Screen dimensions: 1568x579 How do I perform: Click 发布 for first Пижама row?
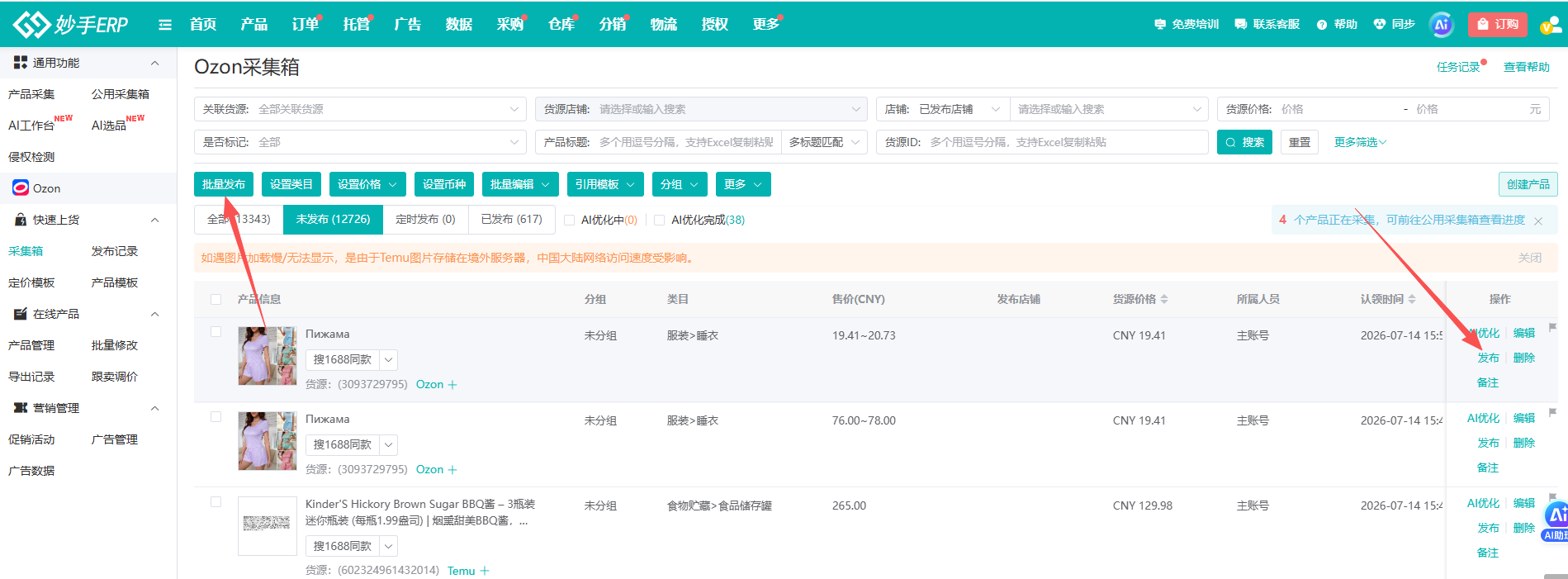click(x=1489, y=358)
